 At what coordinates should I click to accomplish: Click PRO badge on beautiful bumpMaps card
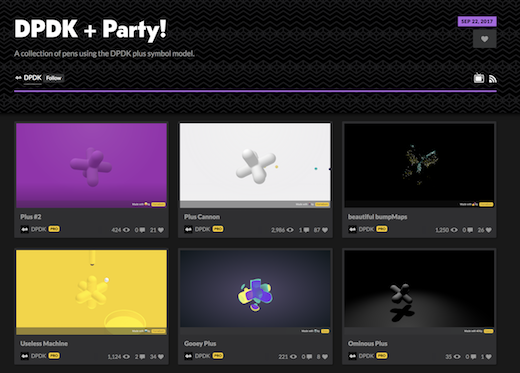382,229
